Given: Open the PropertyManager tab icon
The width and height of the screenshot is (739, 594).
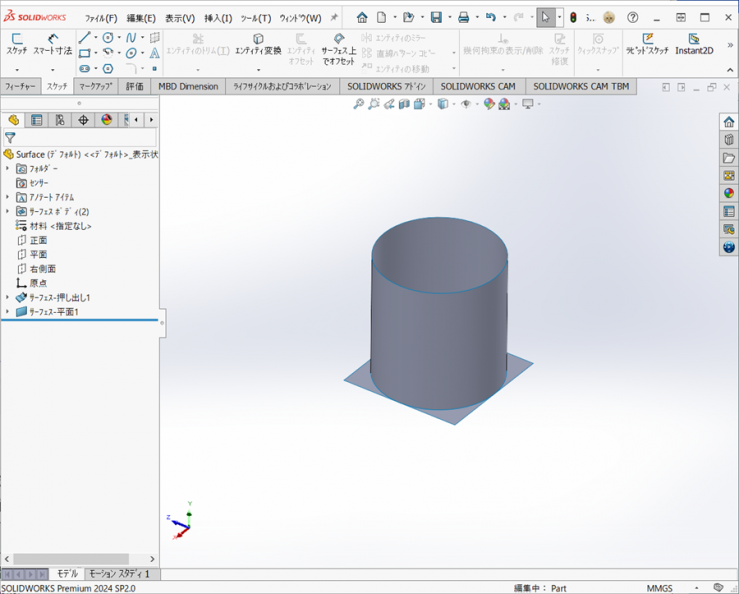Looking at the screenshot, I should [37, 120].
